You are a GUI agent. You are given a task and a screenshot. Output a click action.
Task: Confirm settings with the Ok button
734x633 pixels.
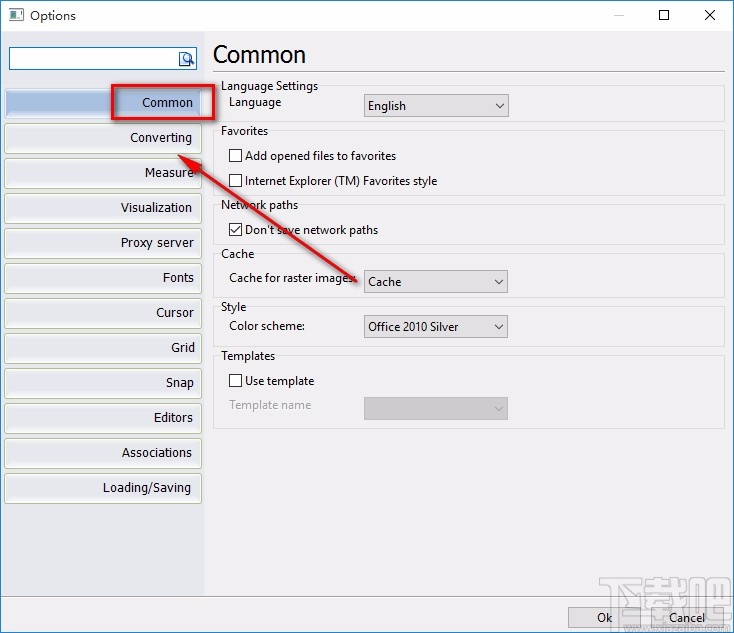coord(604,618)
